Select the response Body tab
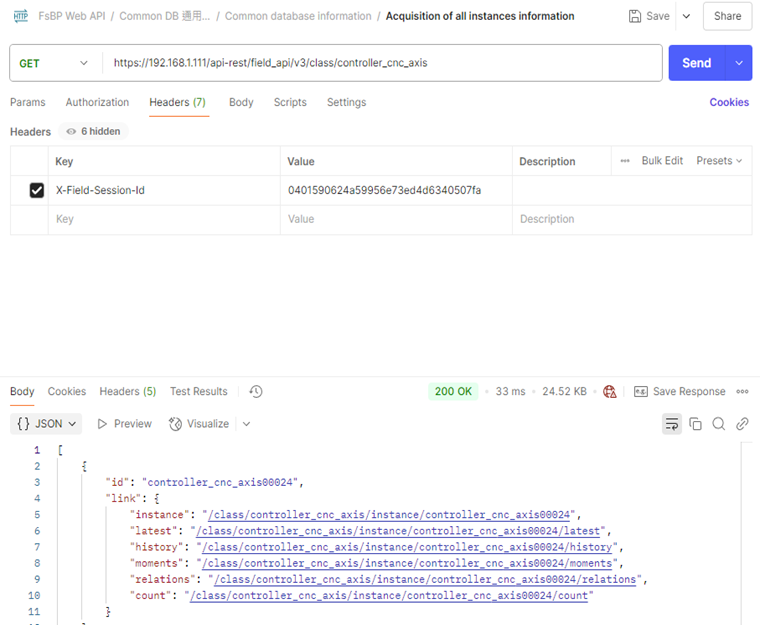760x625 pixels. 22,391
